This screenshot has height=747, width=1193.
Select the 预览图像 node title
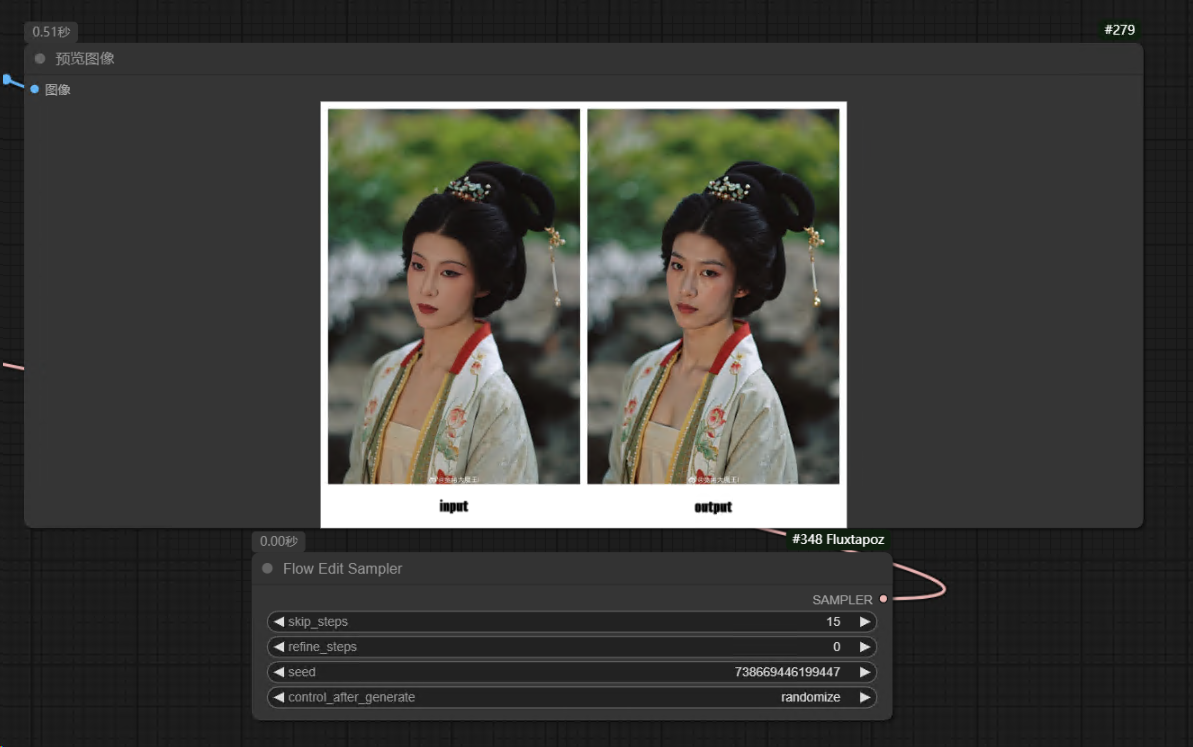(85, 59)
